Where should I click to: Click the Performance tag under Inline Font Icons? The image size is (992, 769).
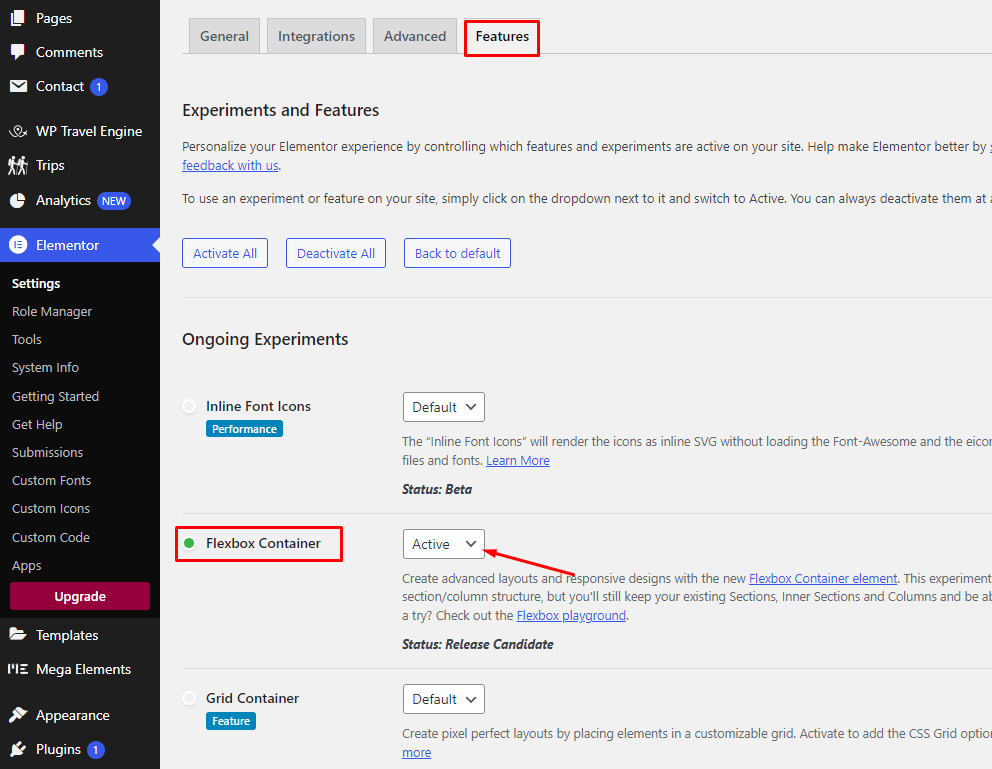(x=244, y=429)
